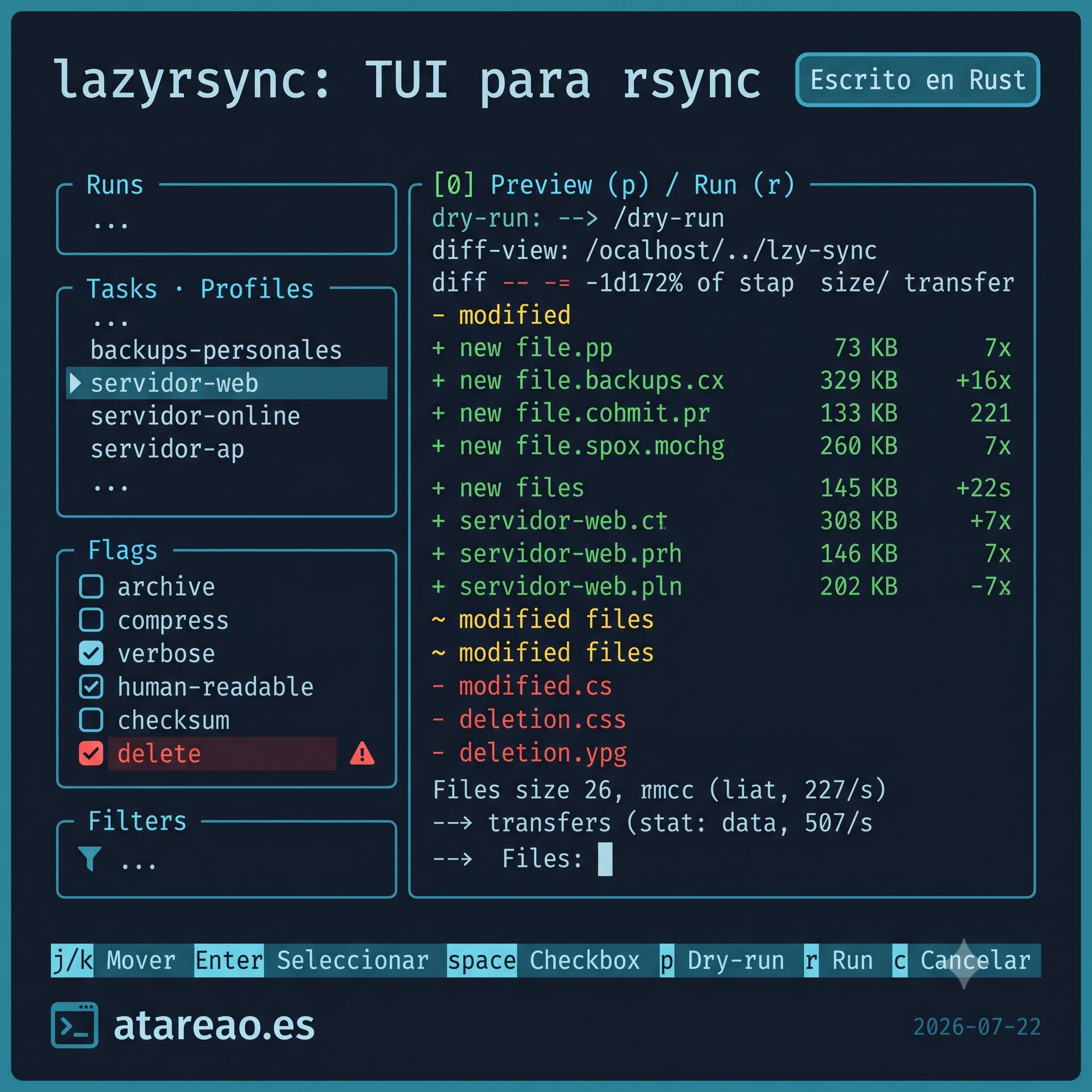
Task: Click the 329 KB size value
Action: 858,380
